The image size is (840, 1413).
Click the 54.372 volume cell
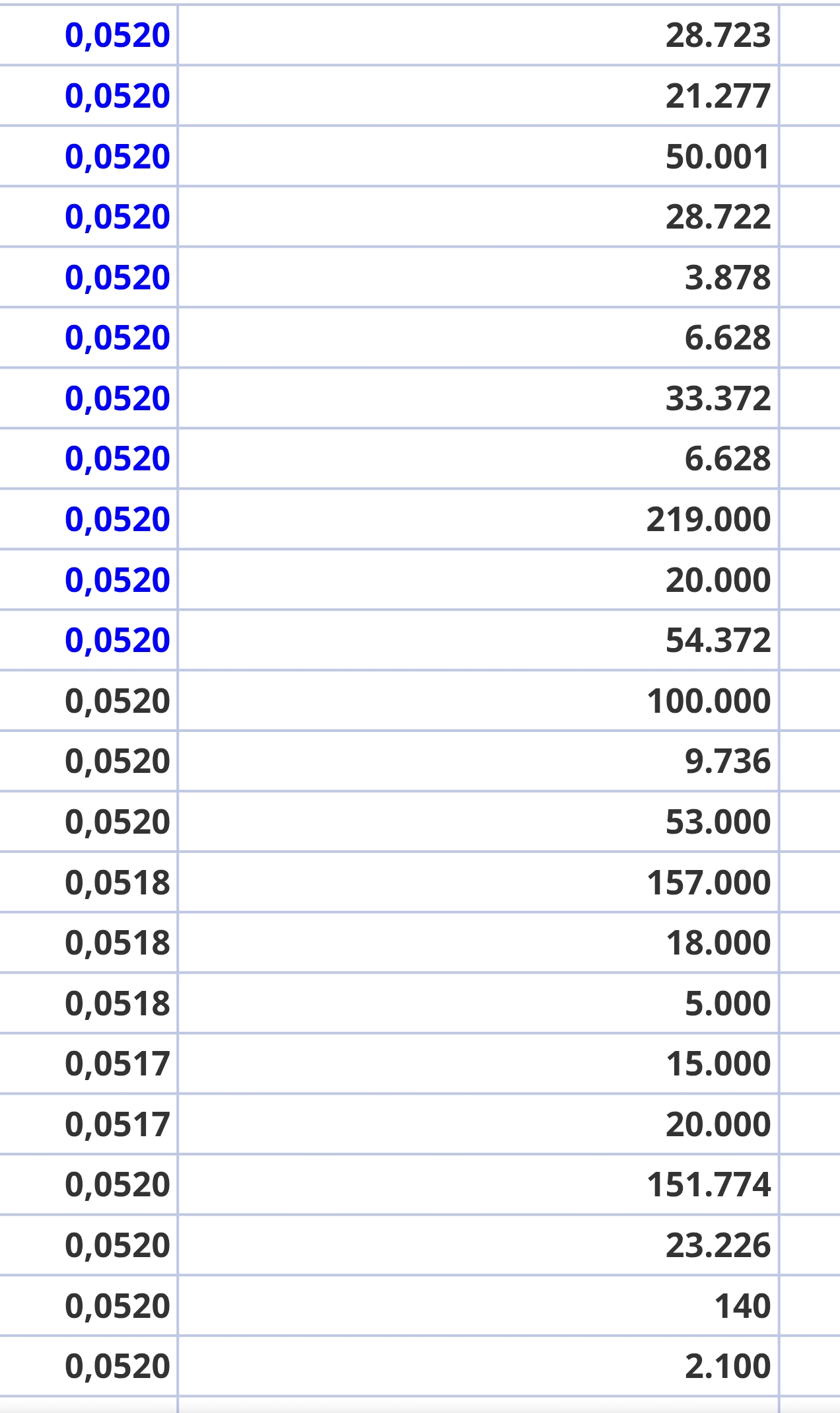[479, 640]
